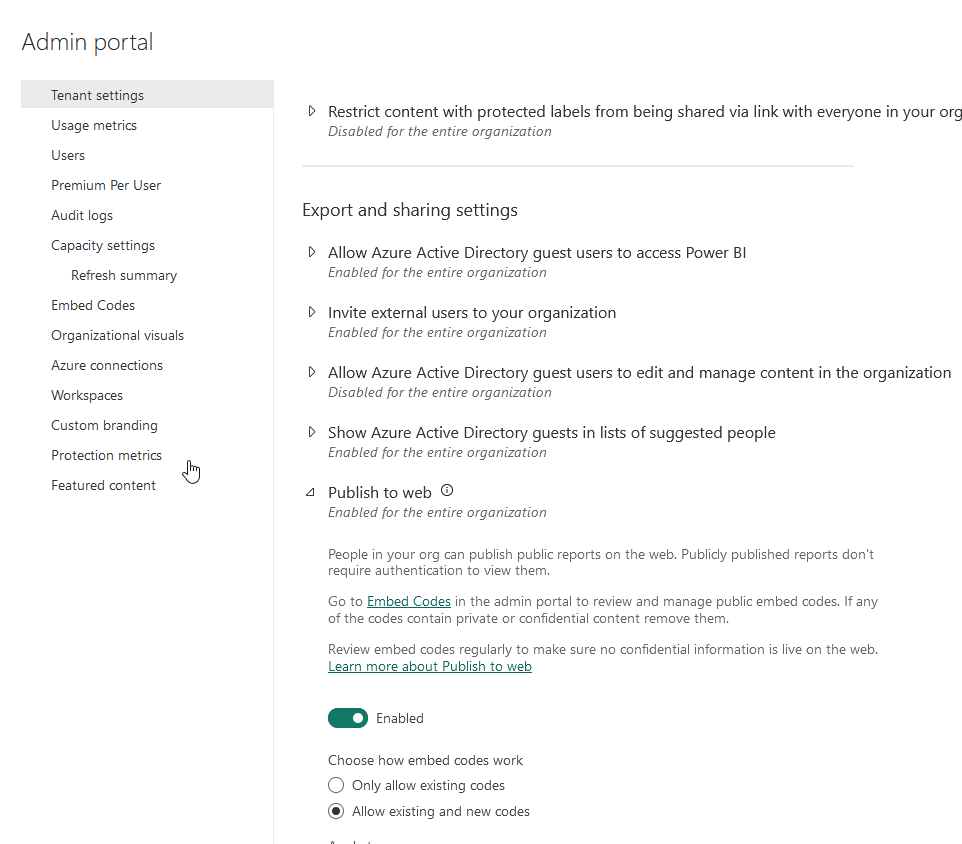Viewport: 962px width, 844px height.
Task: Expand Allow Azure Active Directory guest access setting
Action: coord(312,252)
